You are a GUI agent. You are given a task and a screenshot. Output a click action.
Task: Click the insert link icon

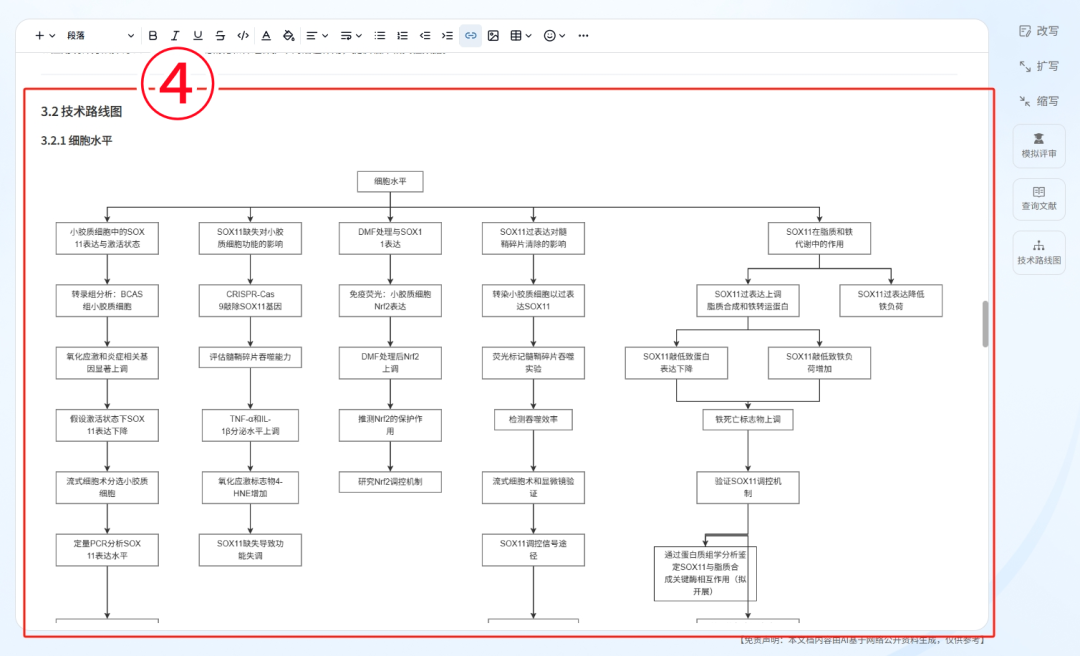(470, 36)
